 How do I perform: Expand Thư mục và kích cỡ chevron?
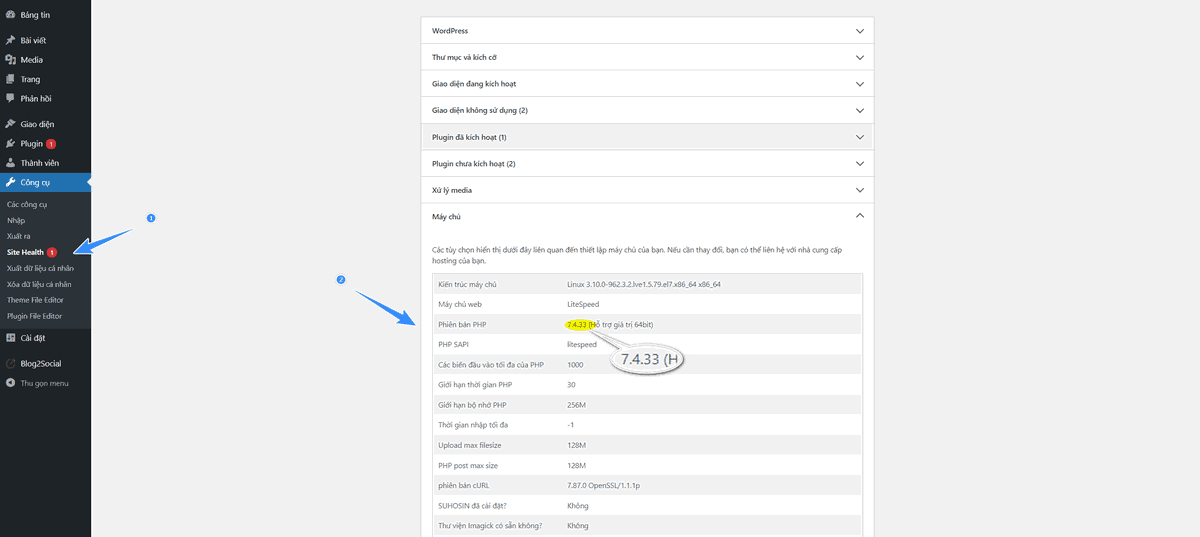pyautogui.click(x=860, y=57)
